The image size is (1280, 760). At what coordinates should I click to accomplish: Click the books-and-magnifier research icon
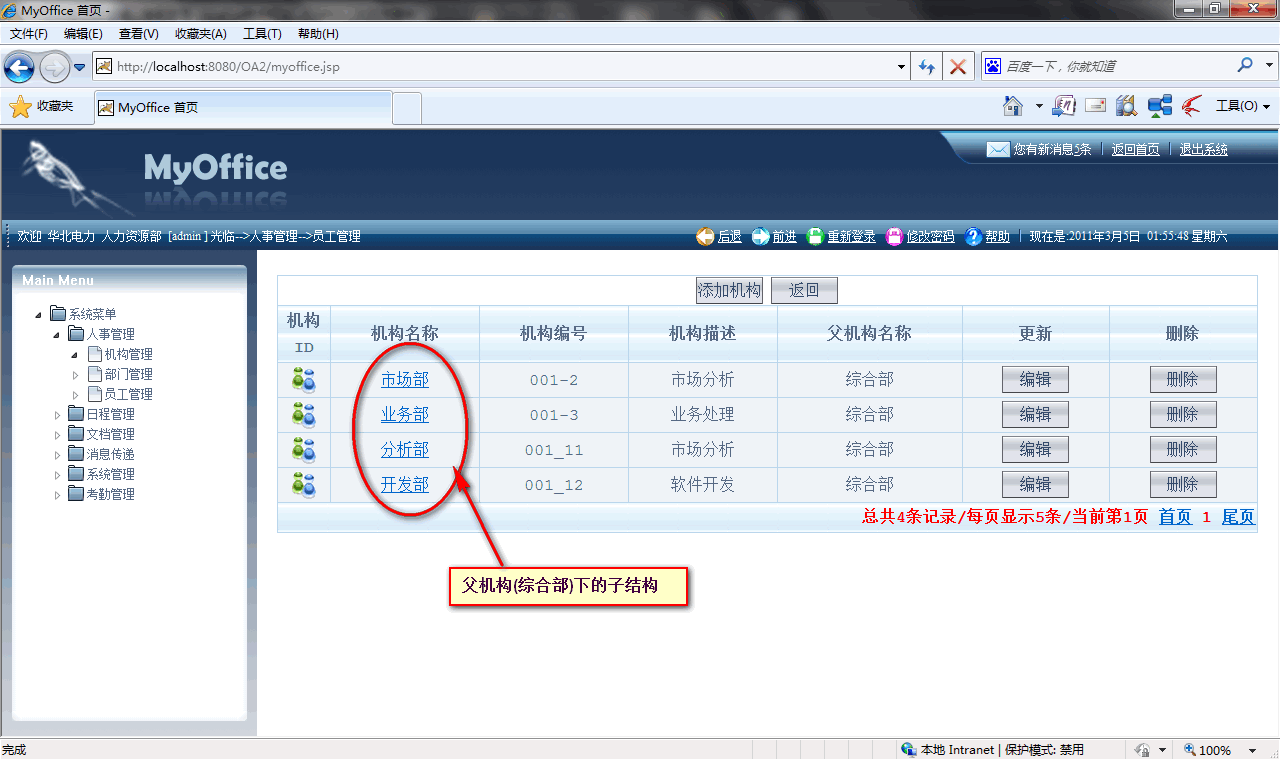tap(1127, 105)
